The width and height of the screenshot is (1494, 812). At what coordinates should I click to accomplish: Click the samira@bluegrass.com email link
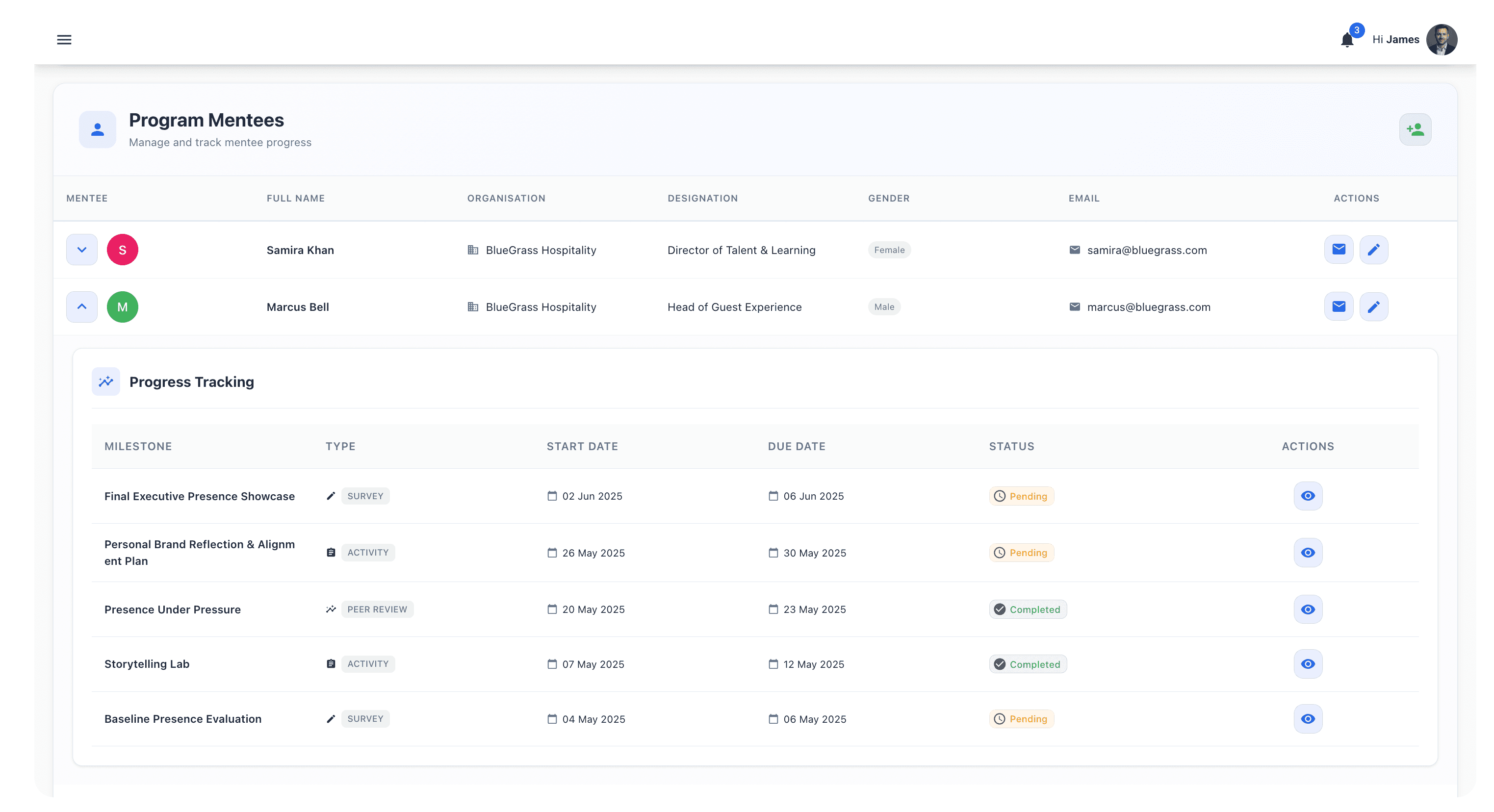[1147, 250]
